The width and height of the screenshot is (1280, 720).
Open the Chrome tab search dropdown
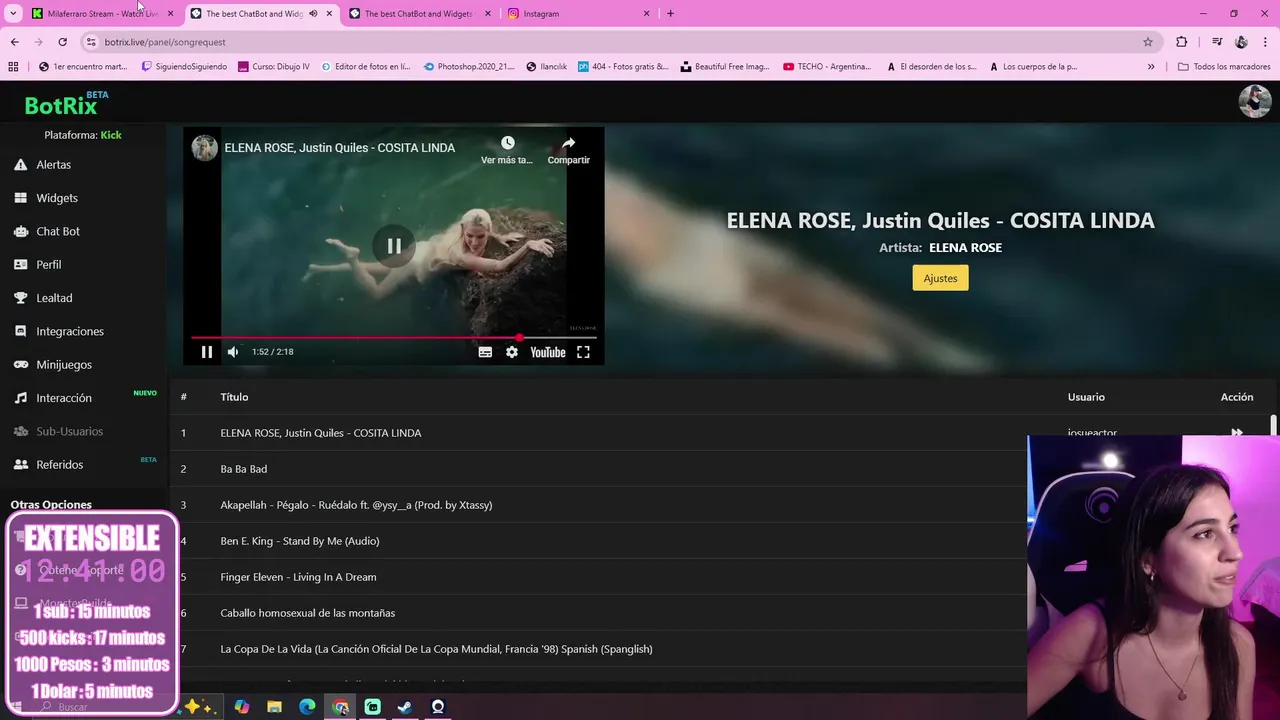(x=13, y=14)
